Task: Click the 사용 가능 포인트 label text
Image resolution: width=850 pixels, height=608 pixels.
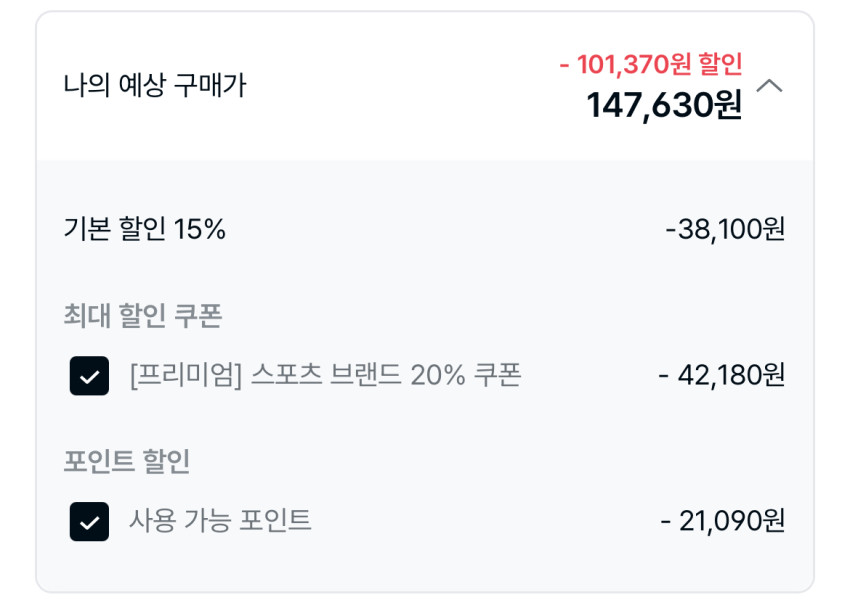Action: (x=220, y=520)
